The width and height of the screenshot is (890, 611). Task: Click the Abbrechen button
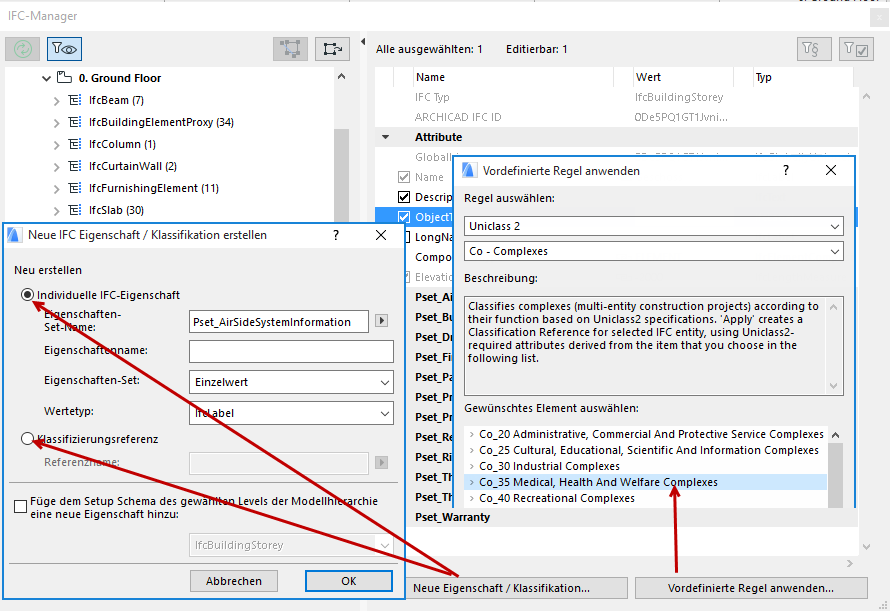point(234,581)
